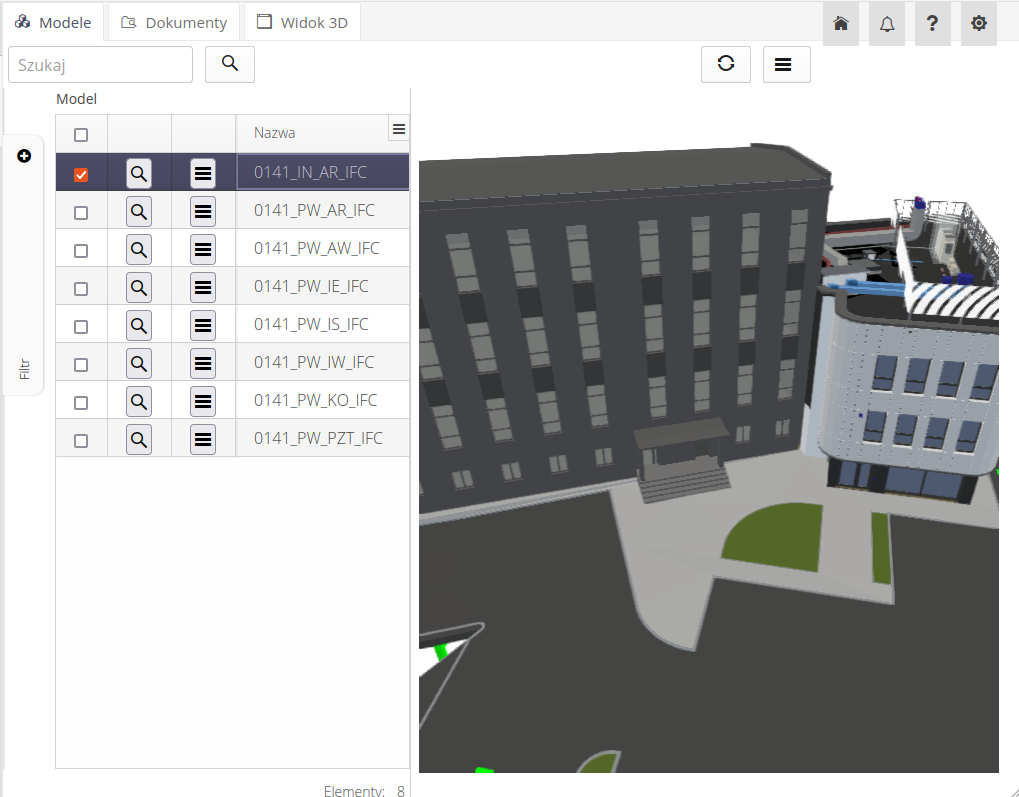
Task: Open settings gear icon
Action: click(978, 23)
